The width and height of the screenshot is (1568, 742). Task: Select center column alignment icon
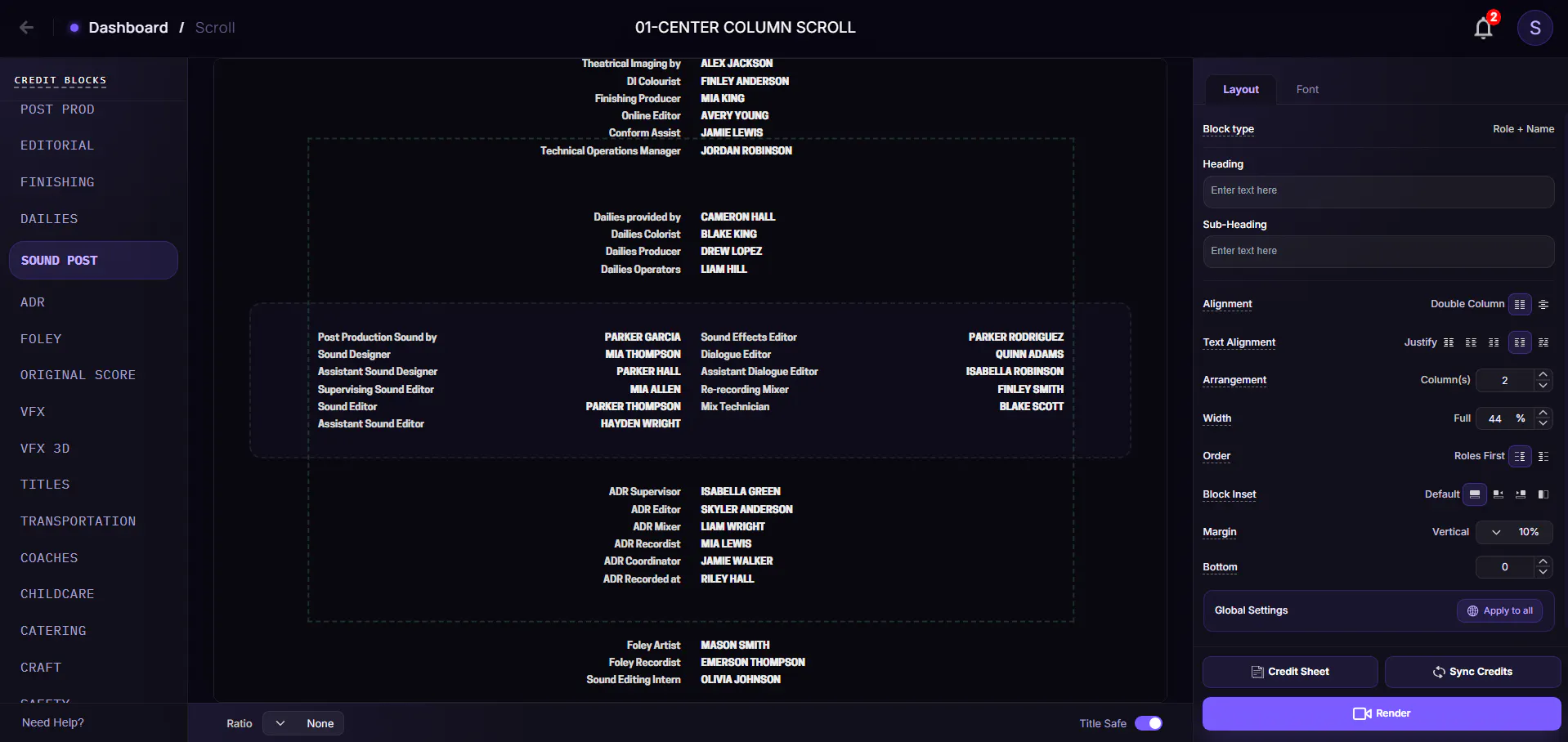[x=1543, y=304]
